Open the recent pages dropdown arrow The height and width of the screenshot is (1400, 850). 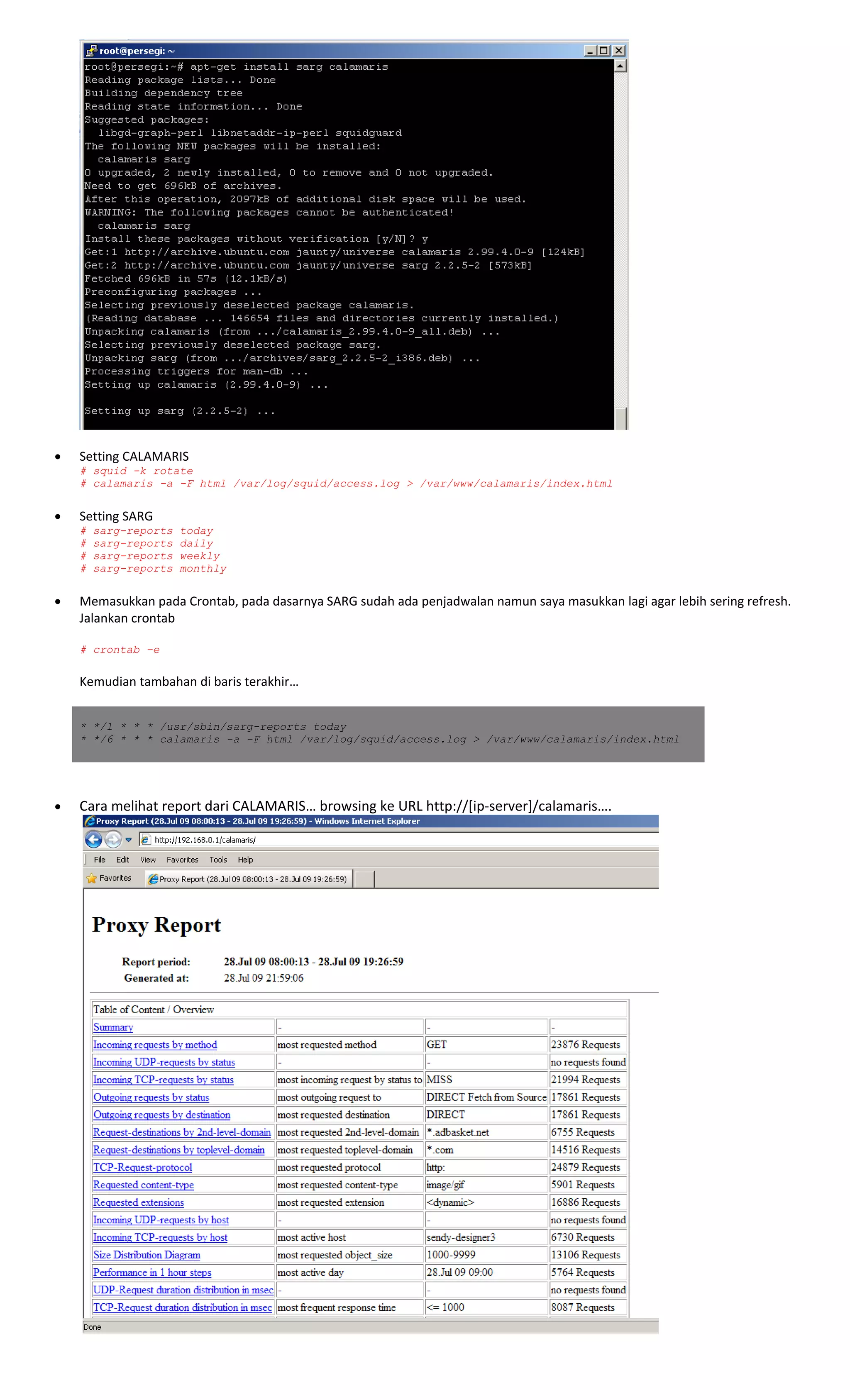coord(128,840)
